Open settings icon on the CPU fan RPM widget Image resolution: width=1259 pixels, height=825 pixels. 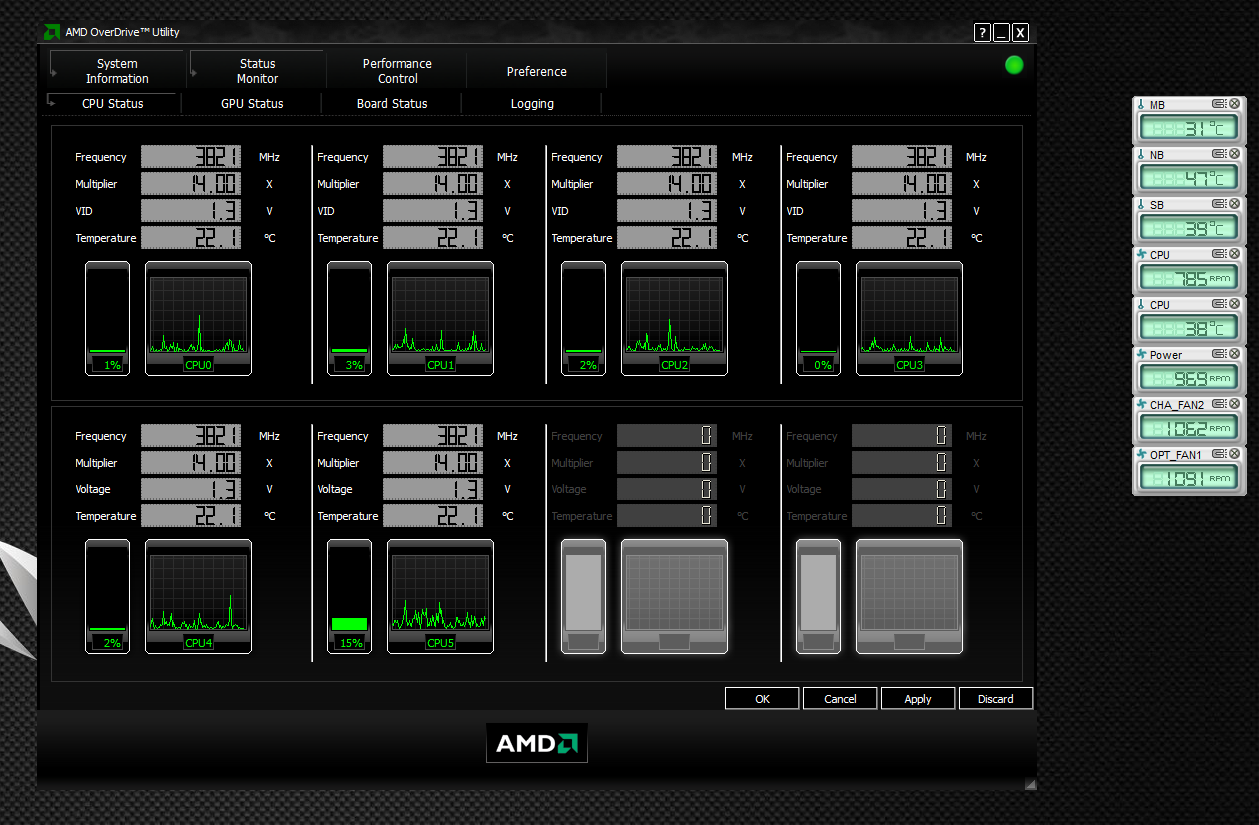[1219, 254]
